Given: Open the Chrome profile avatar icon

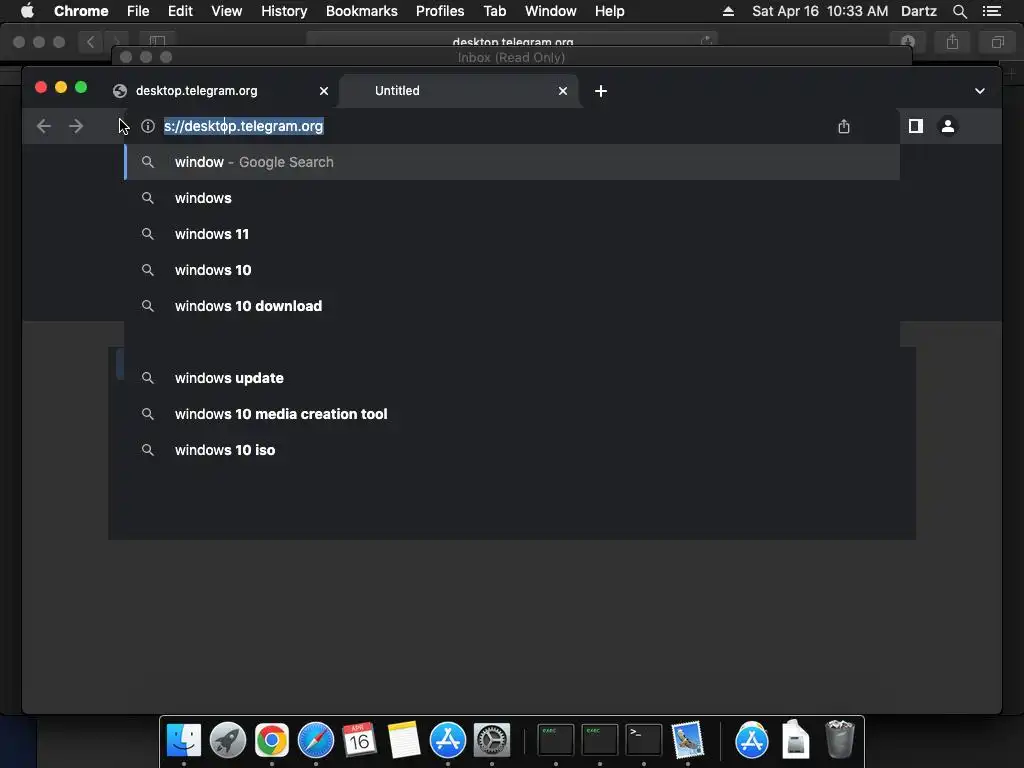Looking at the screenshot, I should (948, 126).
